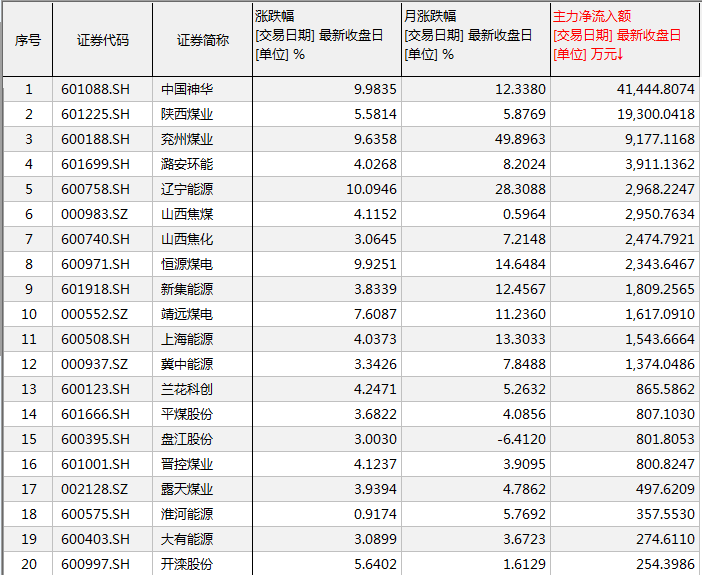
Task: Click stock name 潞安环能
Action: point(187,164)
